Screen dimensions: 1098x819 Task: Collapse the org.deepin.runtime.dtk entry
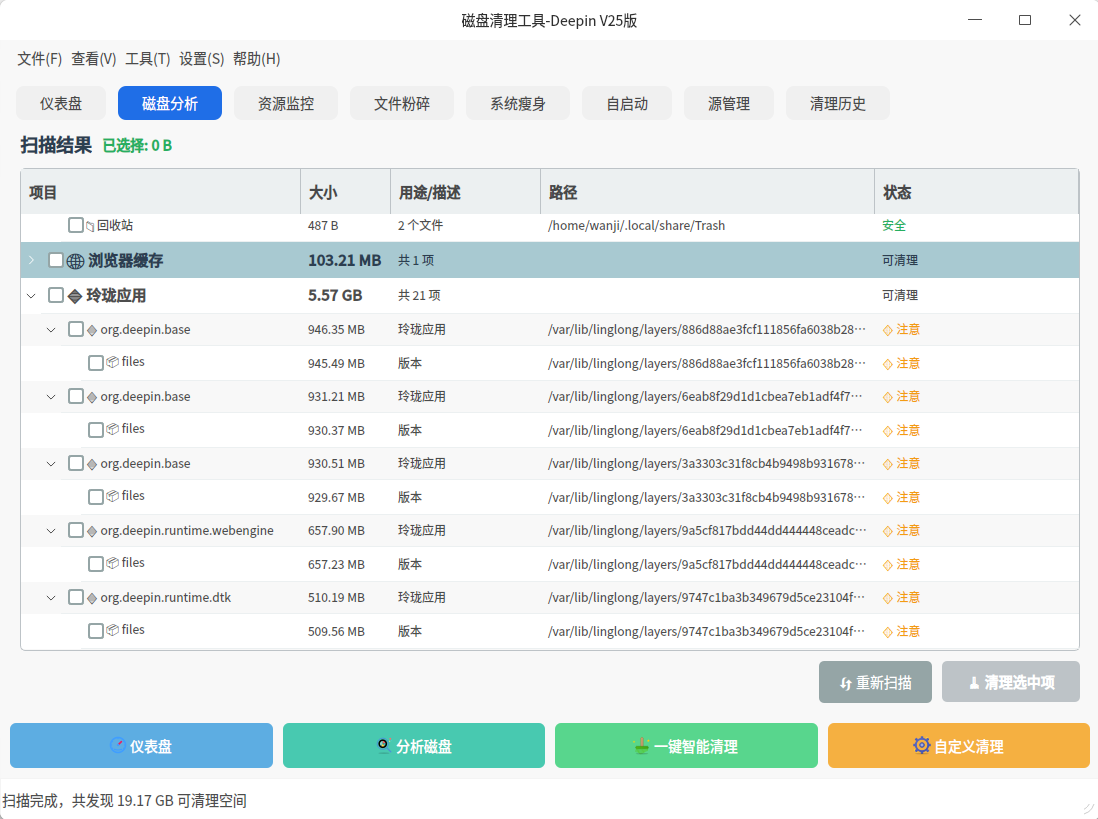tap(51, 598)
